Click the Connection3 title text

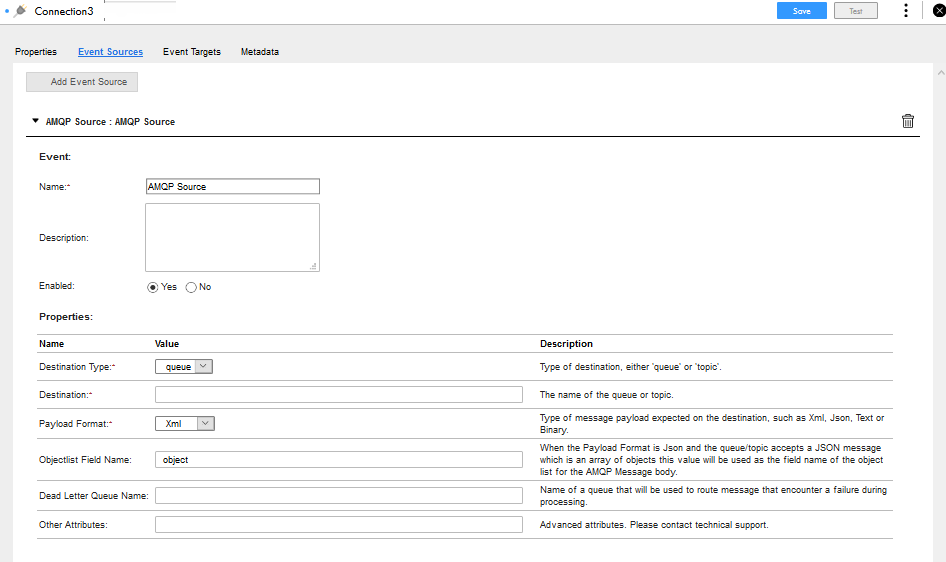tap(64, 11)
